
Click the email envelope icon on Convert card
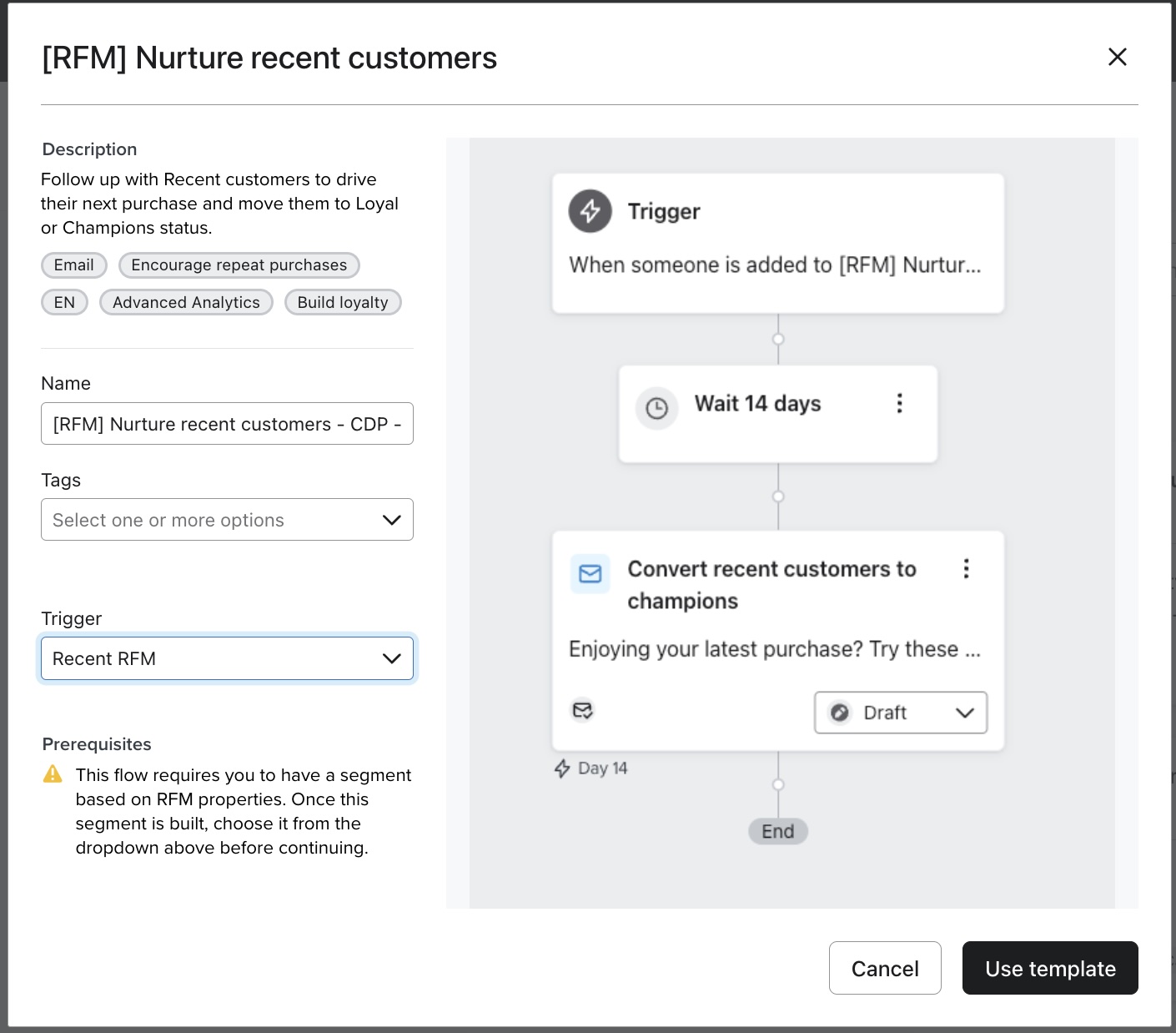[x=590, y=574]
